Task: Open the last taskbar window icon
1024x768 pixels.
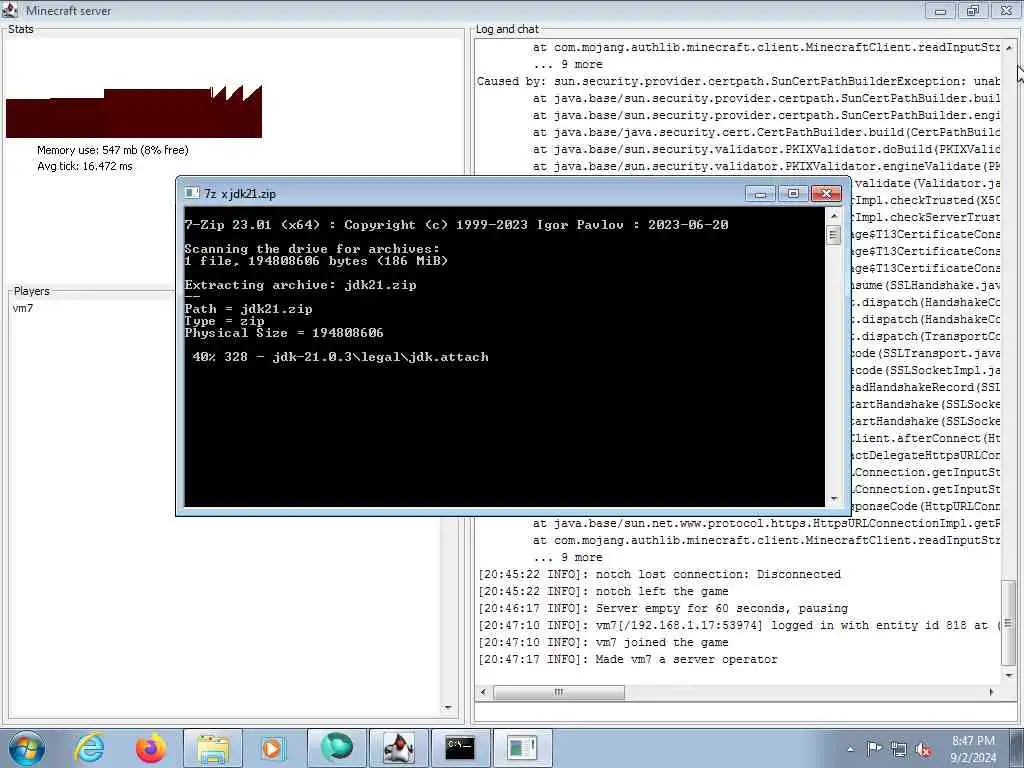Action: (522, 748)
